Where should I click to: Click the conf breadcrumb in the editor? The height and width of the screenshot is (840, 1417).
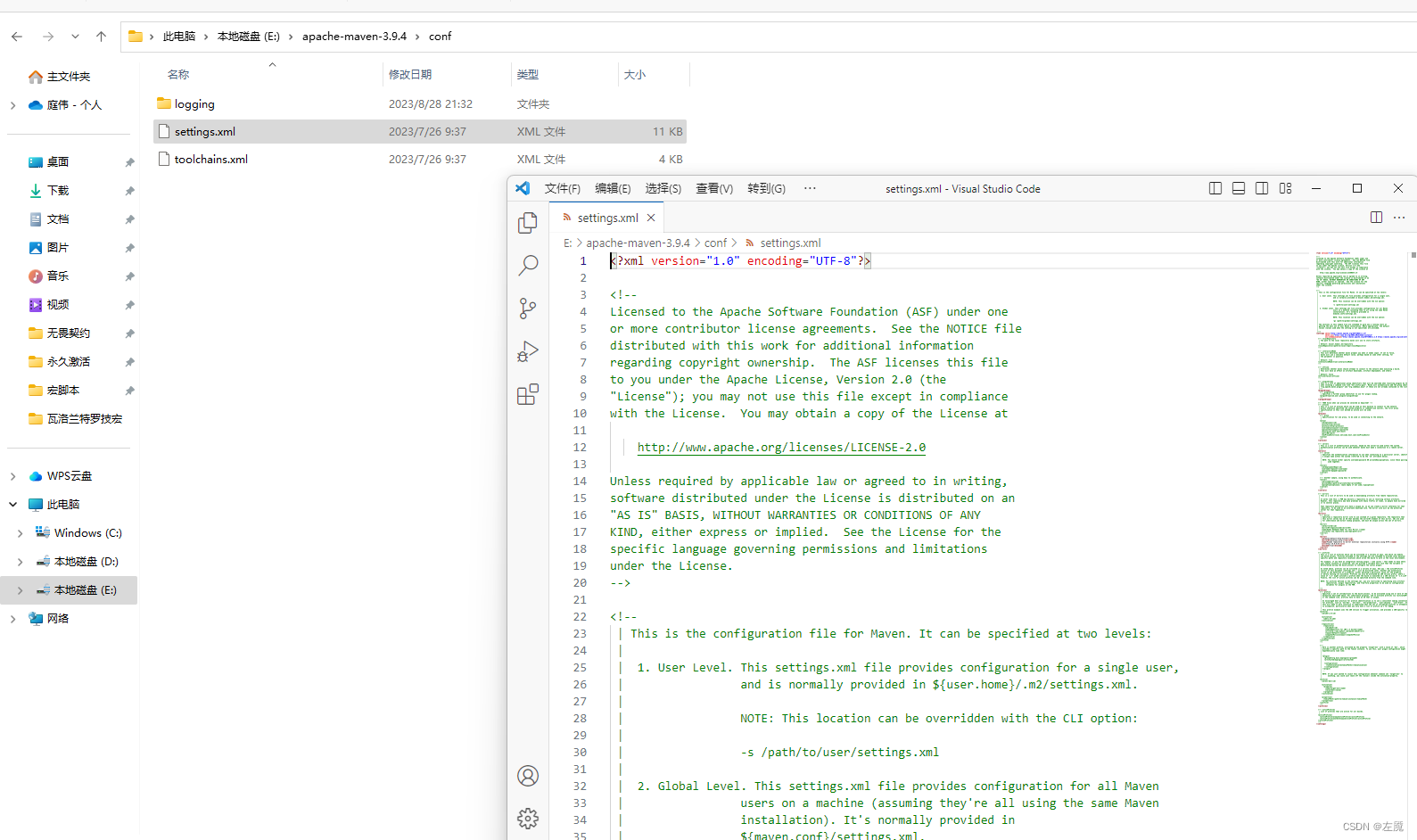[x=715, y=243]
